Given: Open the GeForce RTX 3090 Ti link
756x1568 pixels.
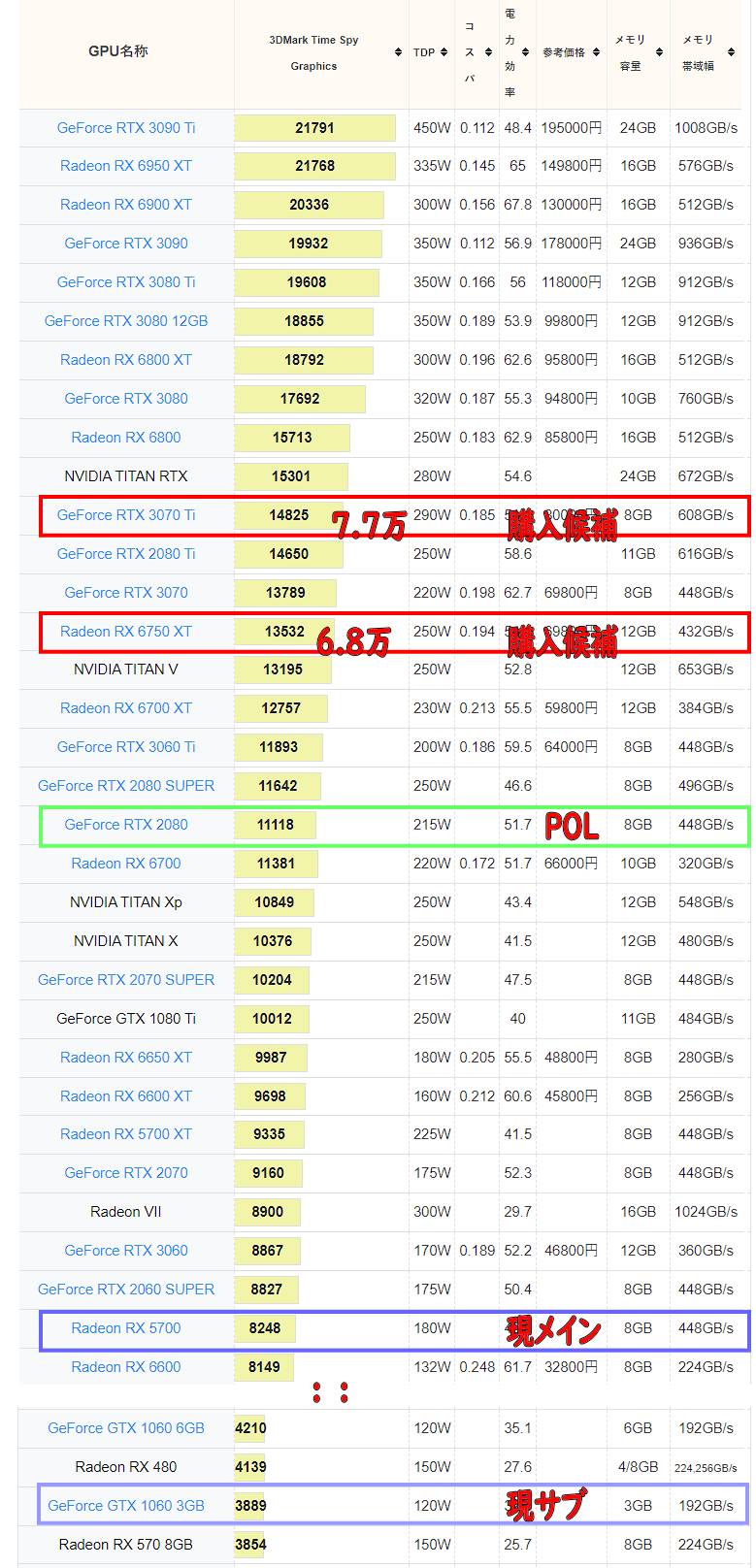Looking at the screenshot, I should (126, 128).
